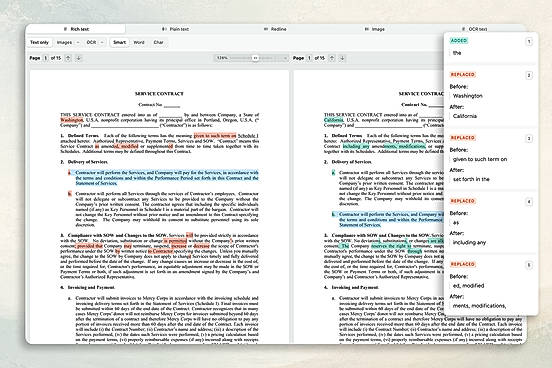
Task: Click the right pane page number field
Action: click(x=309, y=58)
